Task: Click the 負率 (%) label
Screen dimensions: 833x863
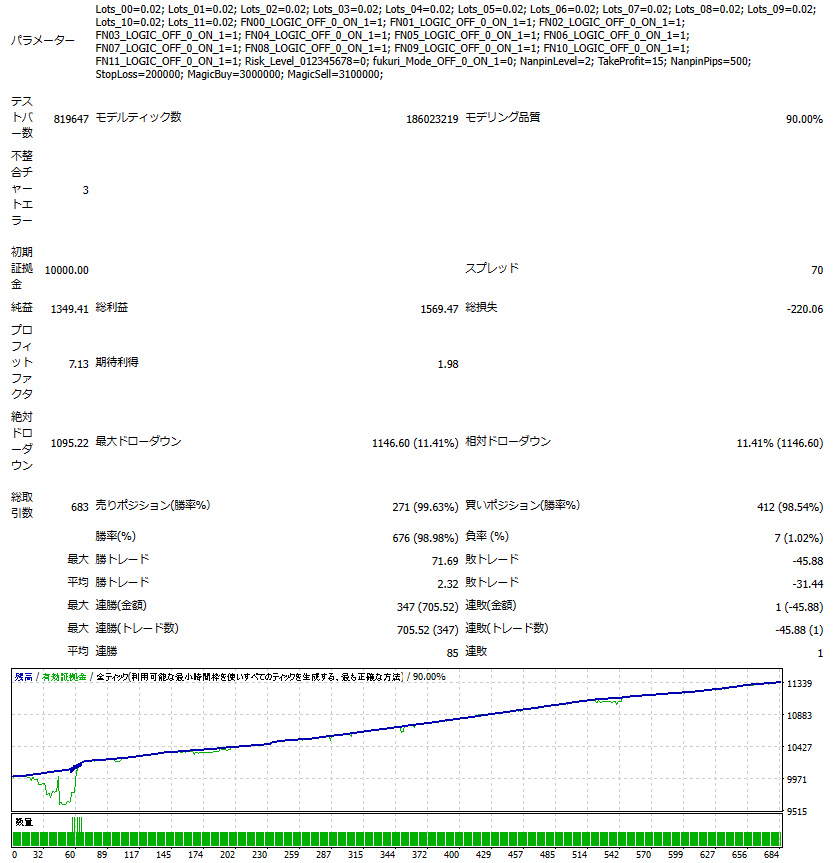Action: pos(487,536)
